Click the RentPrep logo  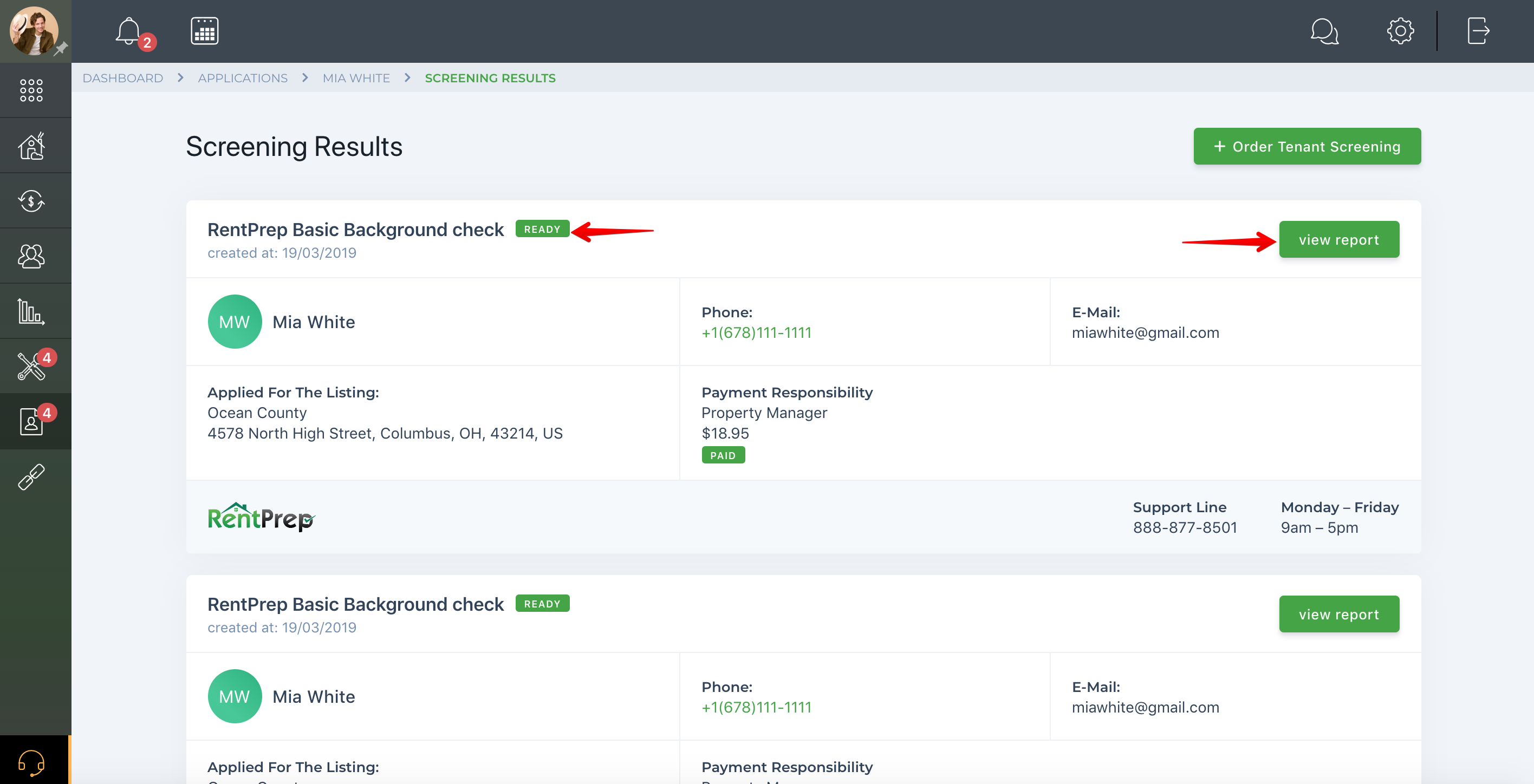(x=261, y=517)
